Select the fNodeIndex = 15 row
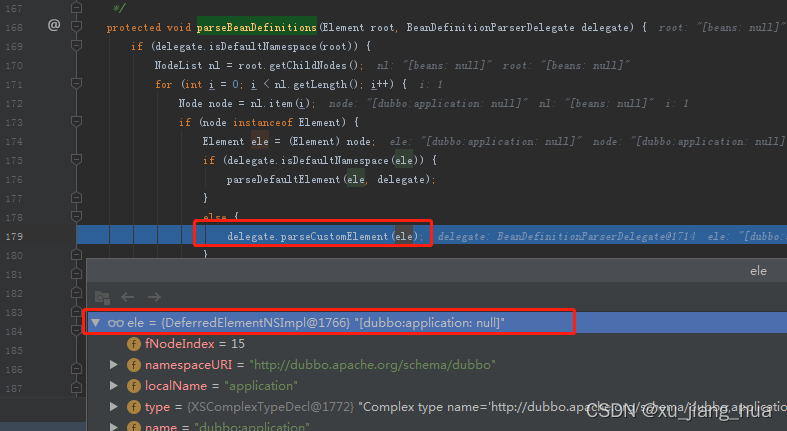The image size is (787, 431). click(x=436, y=344)
